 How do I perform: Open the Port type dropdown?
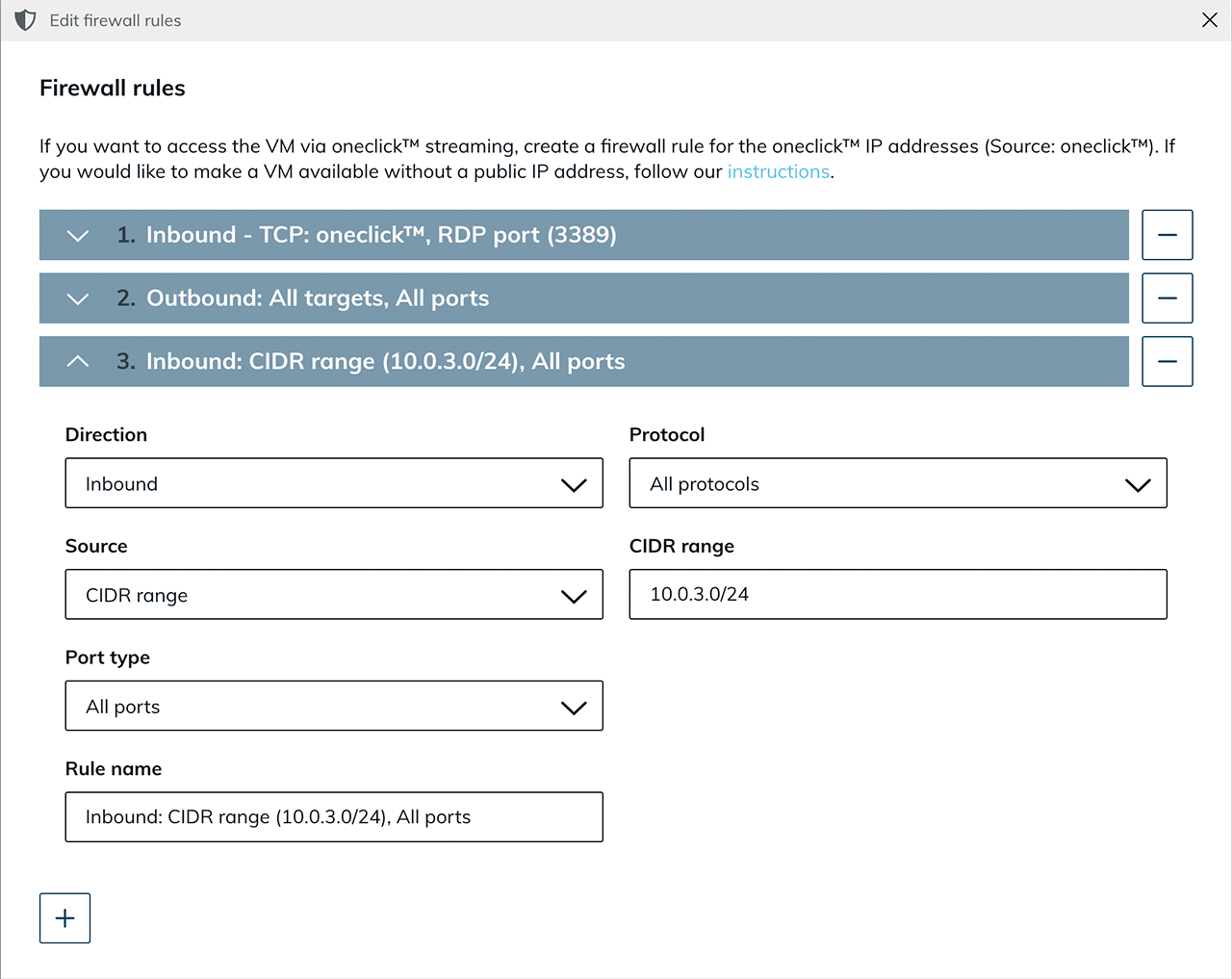(333, 706)
